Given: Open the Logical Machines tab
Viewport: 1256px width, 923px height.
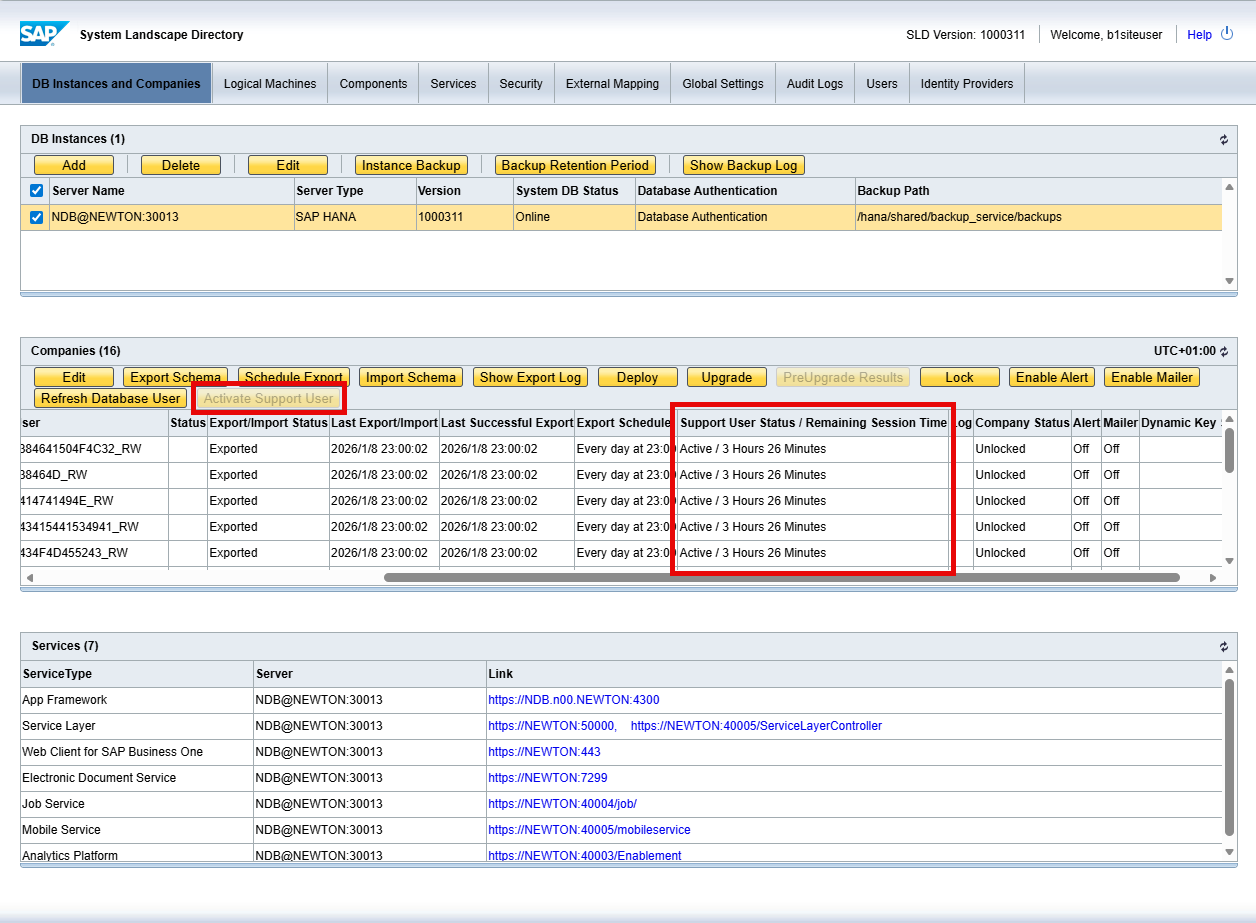Looking at the screenshot, I should point(270,84).
